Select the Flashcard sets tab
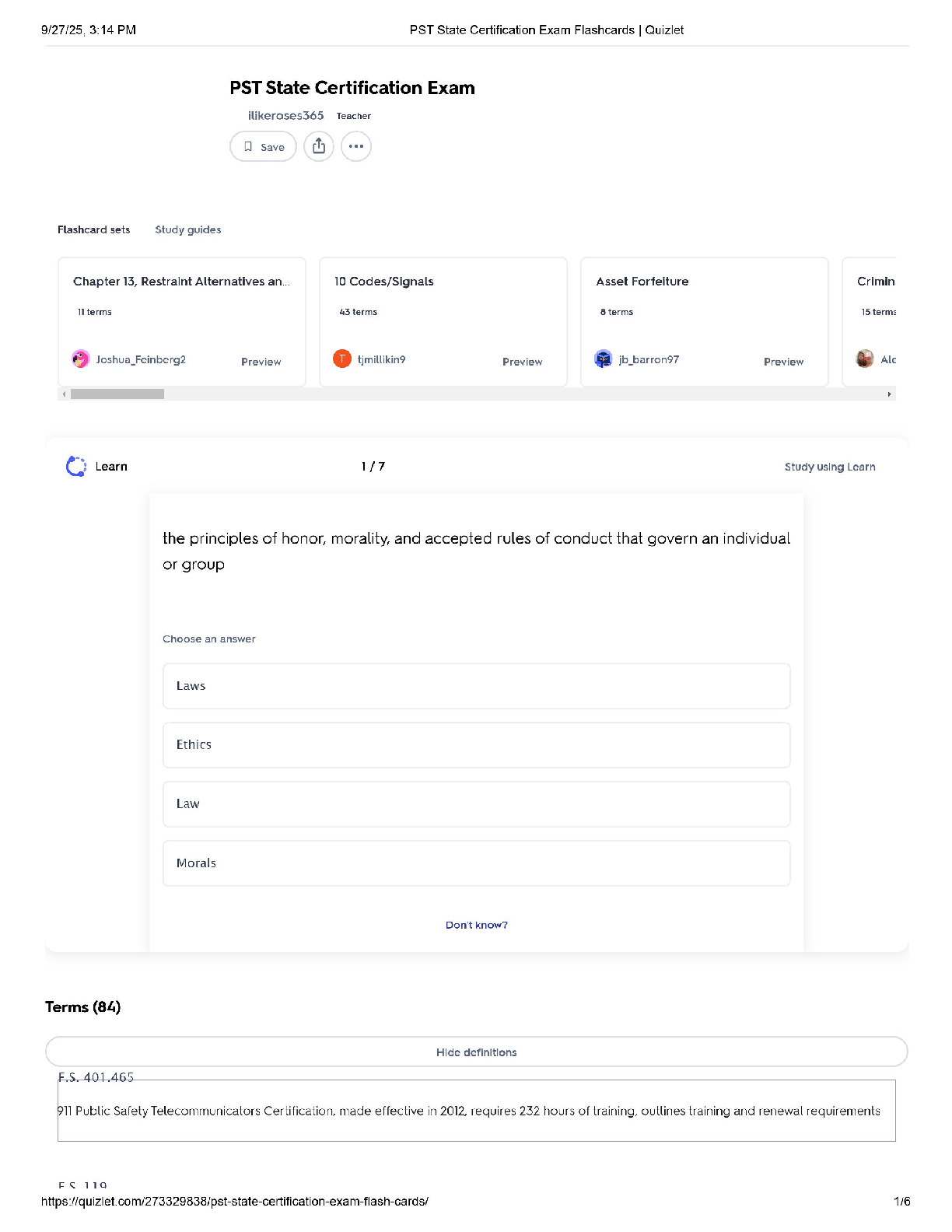This screenshot has height=1232, width=952. tap(93, 229)
